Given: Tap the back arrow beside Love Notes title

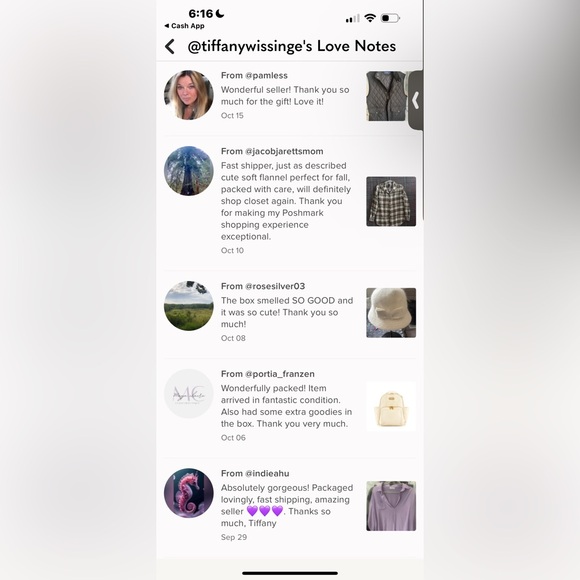Looking at the screenshot, I should pyautogui.click(x=170, y=47).
